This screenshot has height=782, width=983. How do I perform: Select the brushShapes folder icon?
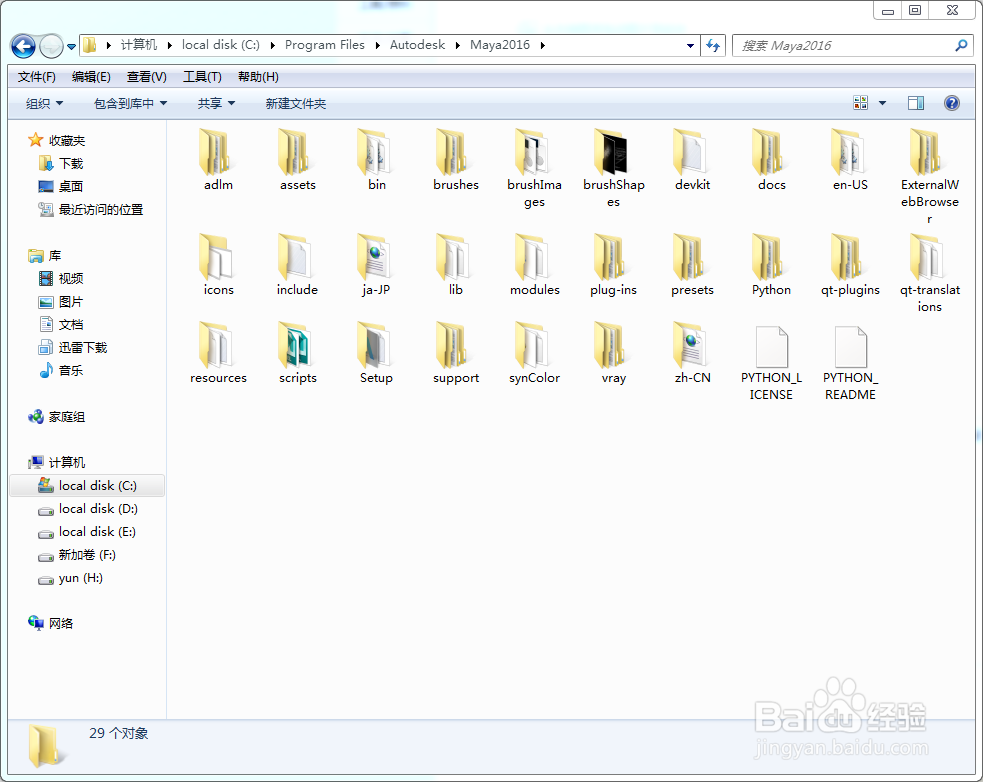[611, 152]
